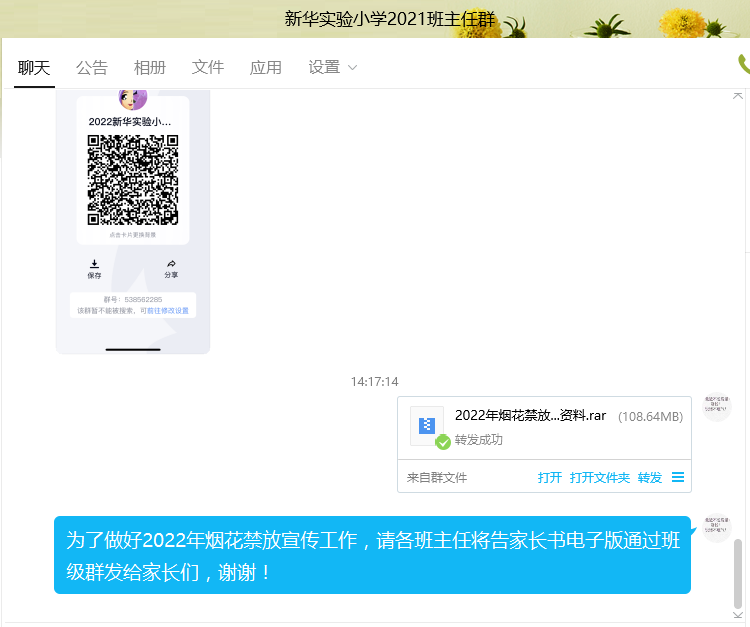Viewport: 750px width, 627px height.
Task: Click the rar archive file icon
Action: pos(427,426)
